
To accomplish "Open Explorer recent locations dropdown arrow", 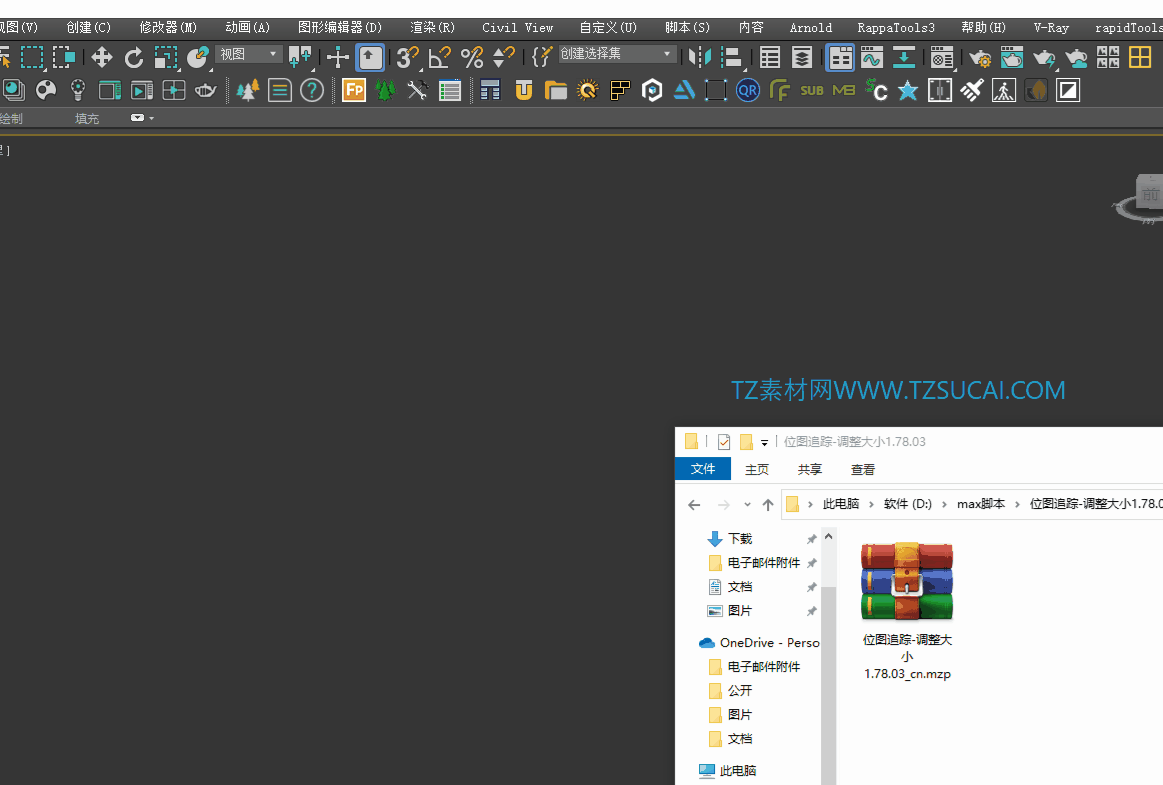I will [x=747, y=505].
